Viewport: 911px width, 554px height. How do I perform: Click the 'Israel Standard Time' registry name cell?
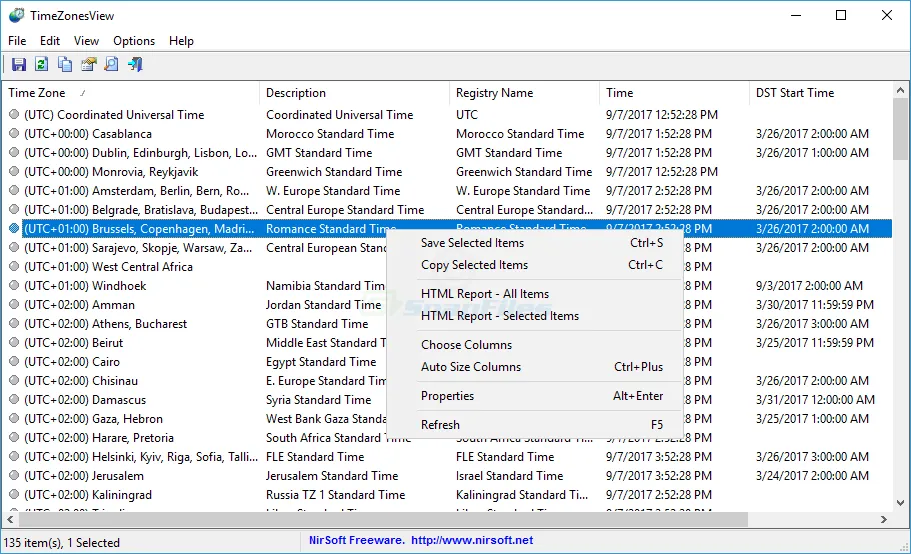510,476
